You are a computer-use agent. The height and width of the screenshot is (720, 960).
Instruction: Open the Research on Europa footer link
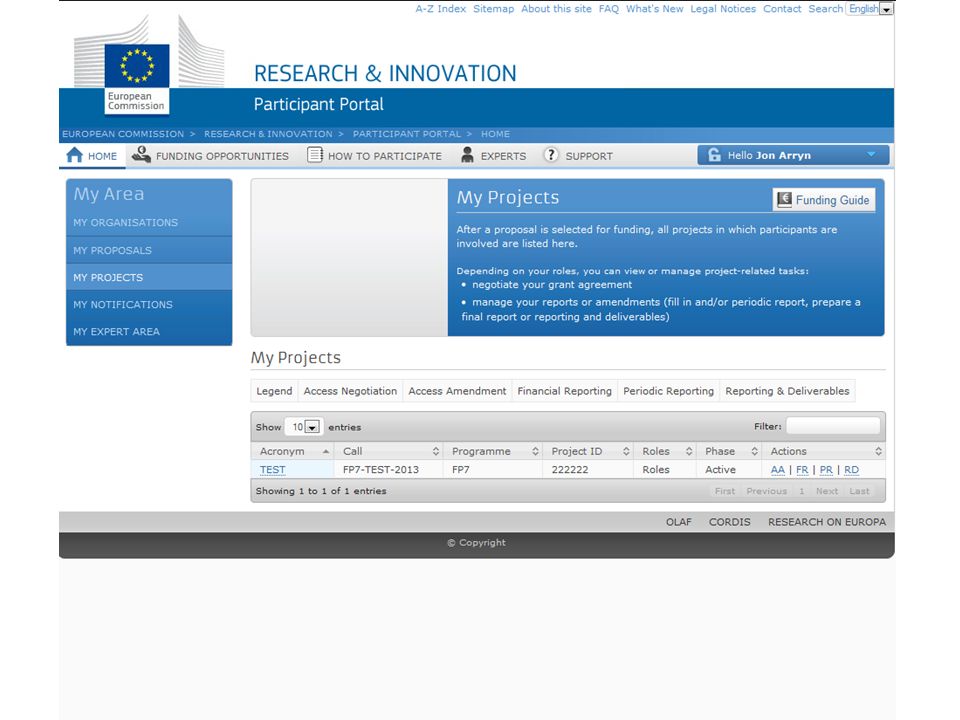(827, 522)
